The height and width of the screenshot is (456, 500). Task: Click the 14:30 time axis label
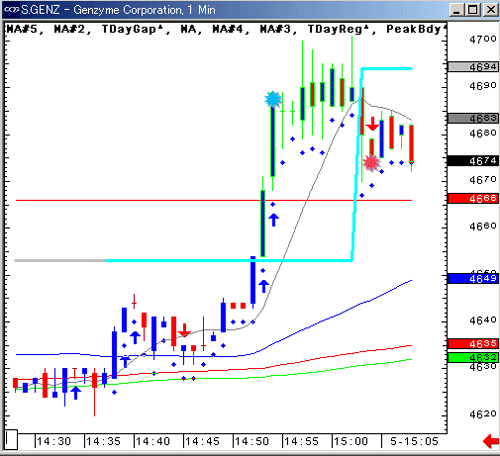click(54, 441)
